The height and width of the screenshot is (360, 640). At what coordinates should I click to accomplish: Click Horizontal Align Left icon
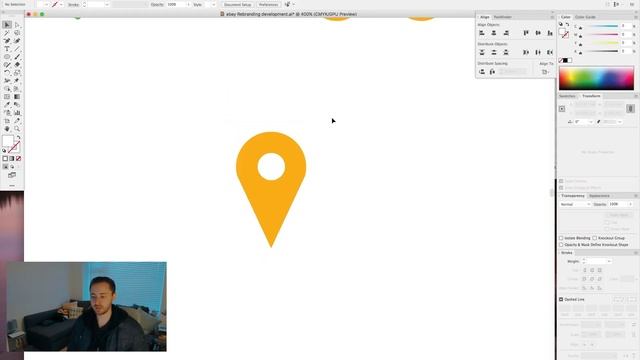click(x=482, y=33)
